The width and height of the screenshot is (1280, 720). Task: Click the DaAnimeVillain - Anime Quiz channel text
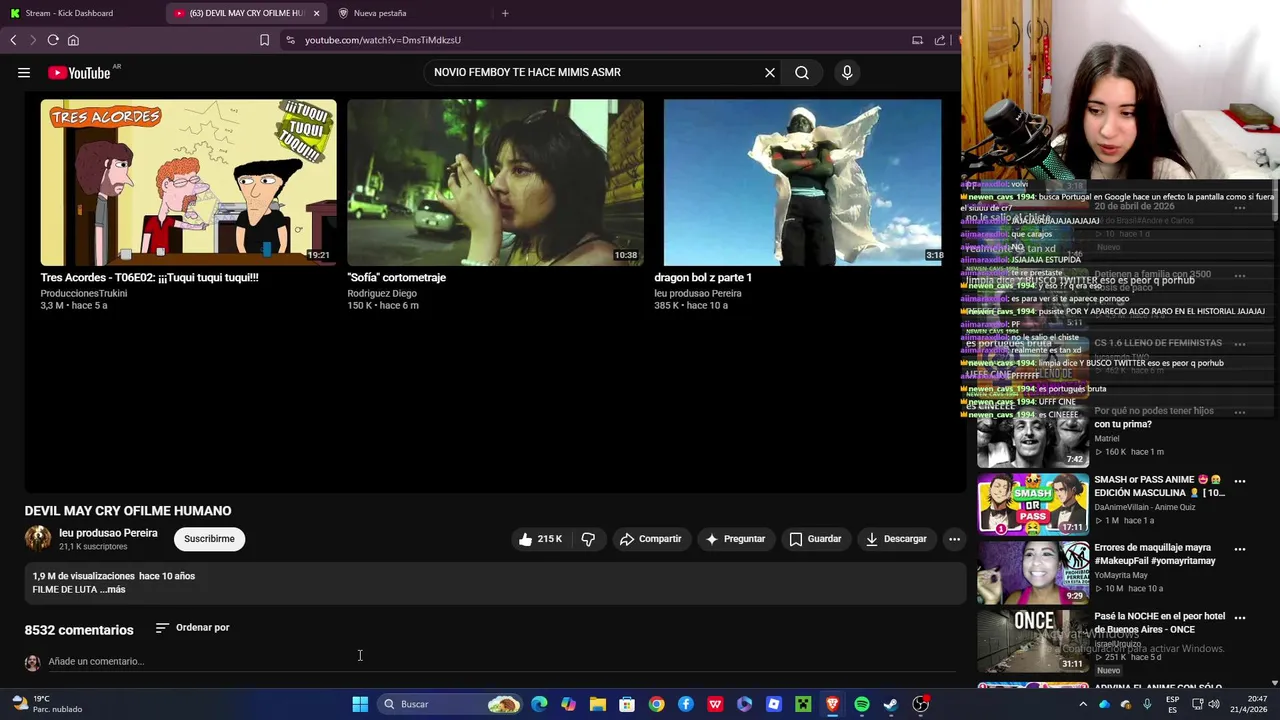pos(1144,507)
